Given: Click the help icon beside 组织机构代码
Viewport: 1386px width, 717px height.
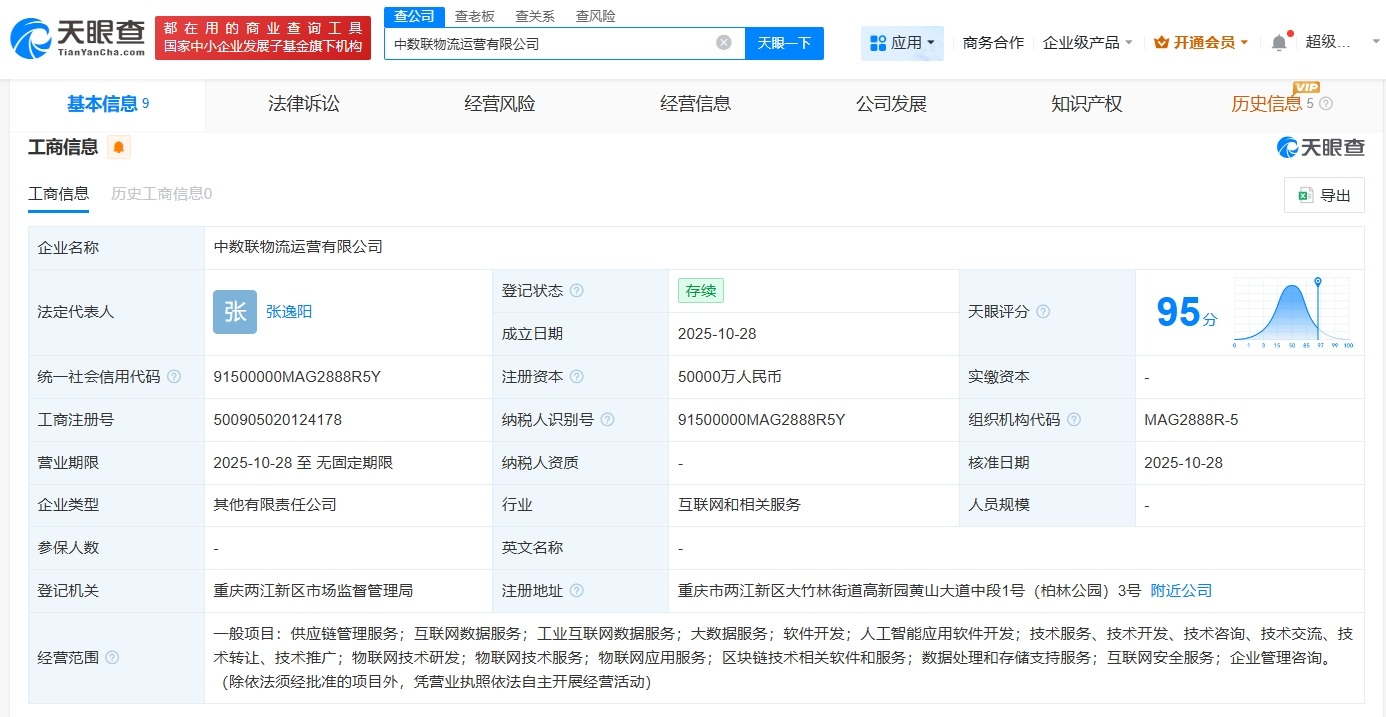Looking at the screenshot, I should point(1073,420).
